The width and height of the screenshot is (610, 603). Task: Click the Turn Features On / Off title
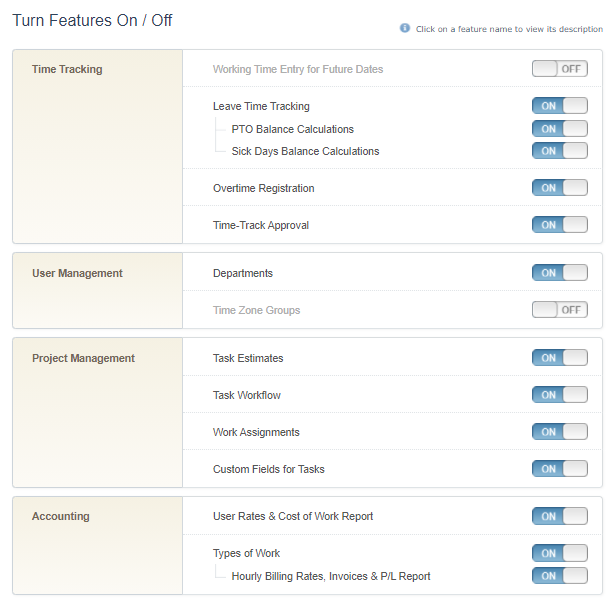(x=92, y=20)
